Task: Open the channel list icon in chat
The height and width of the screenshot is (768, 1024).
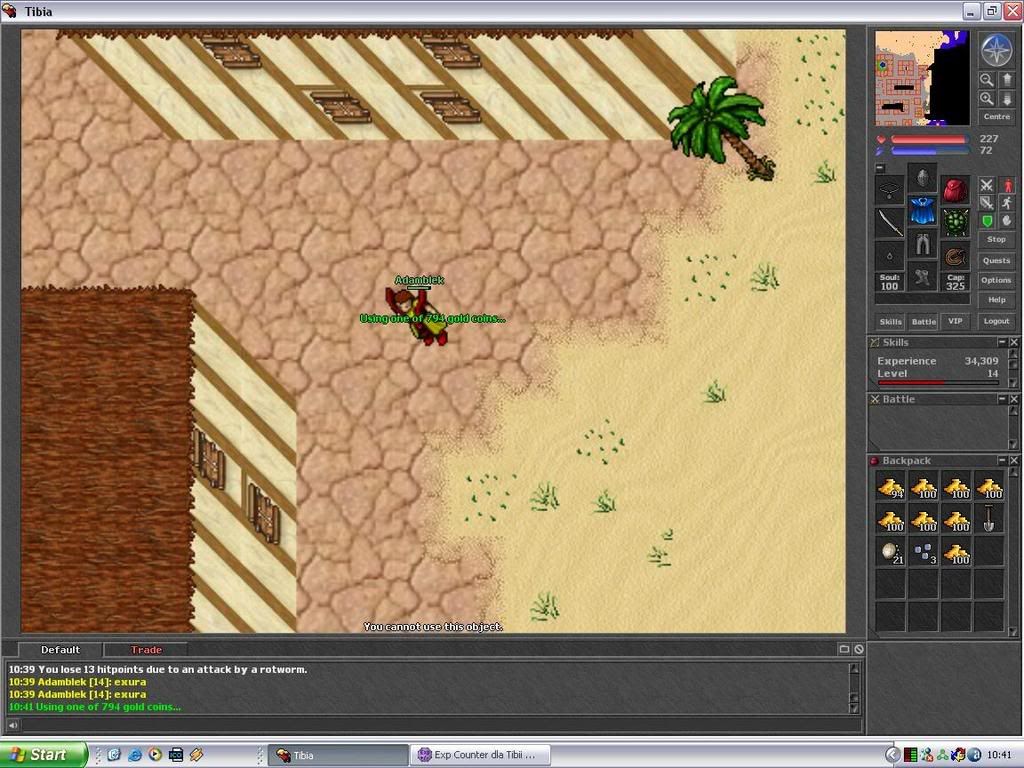Action: tap(844, 649)
